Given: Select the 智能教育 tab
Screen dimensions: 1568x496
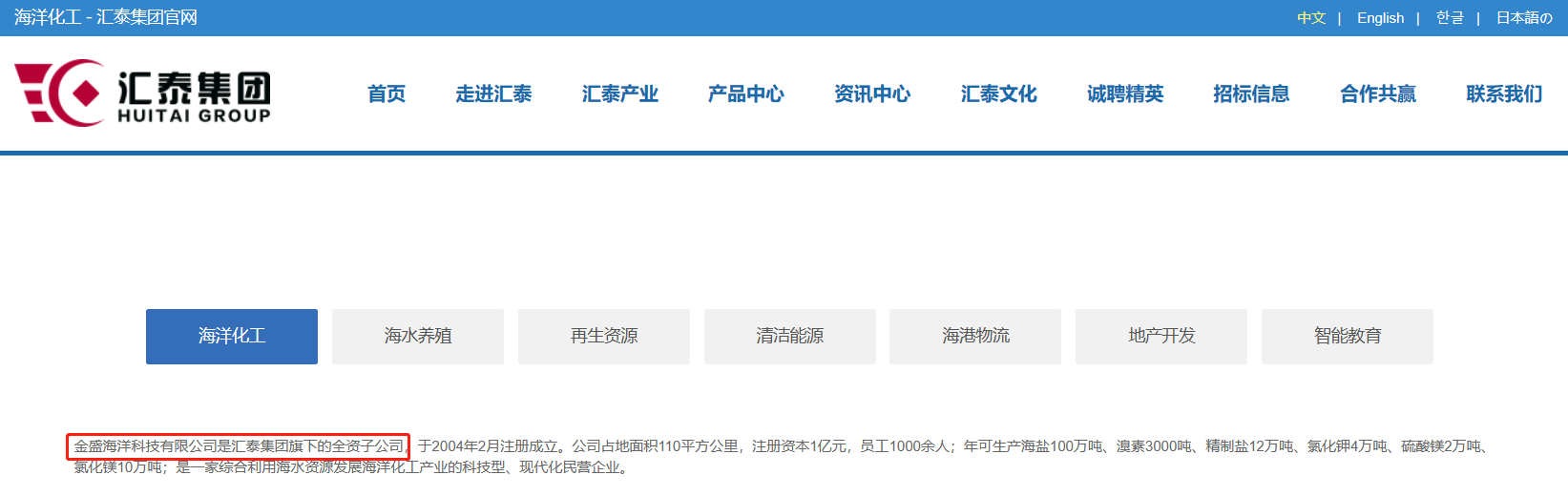Looking at the screenshot, I should 1348,336.
